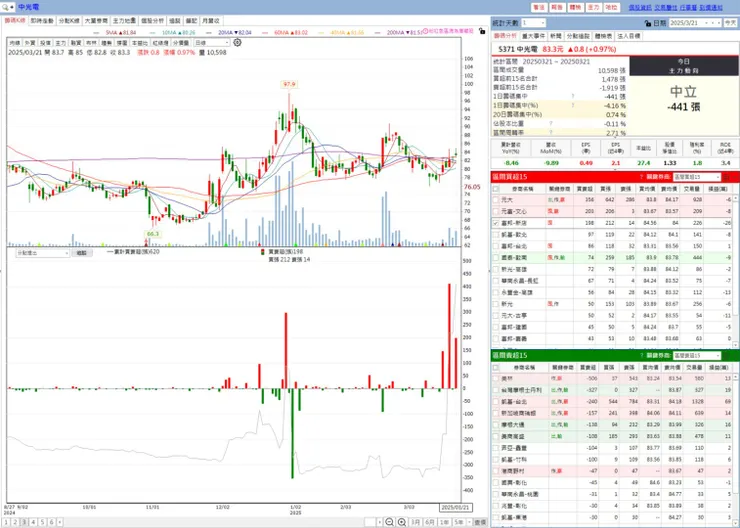Image resolution: width=740 pixels, height=528 pixels.
Task: Set chart range to 5年
Action: [459, 522]
